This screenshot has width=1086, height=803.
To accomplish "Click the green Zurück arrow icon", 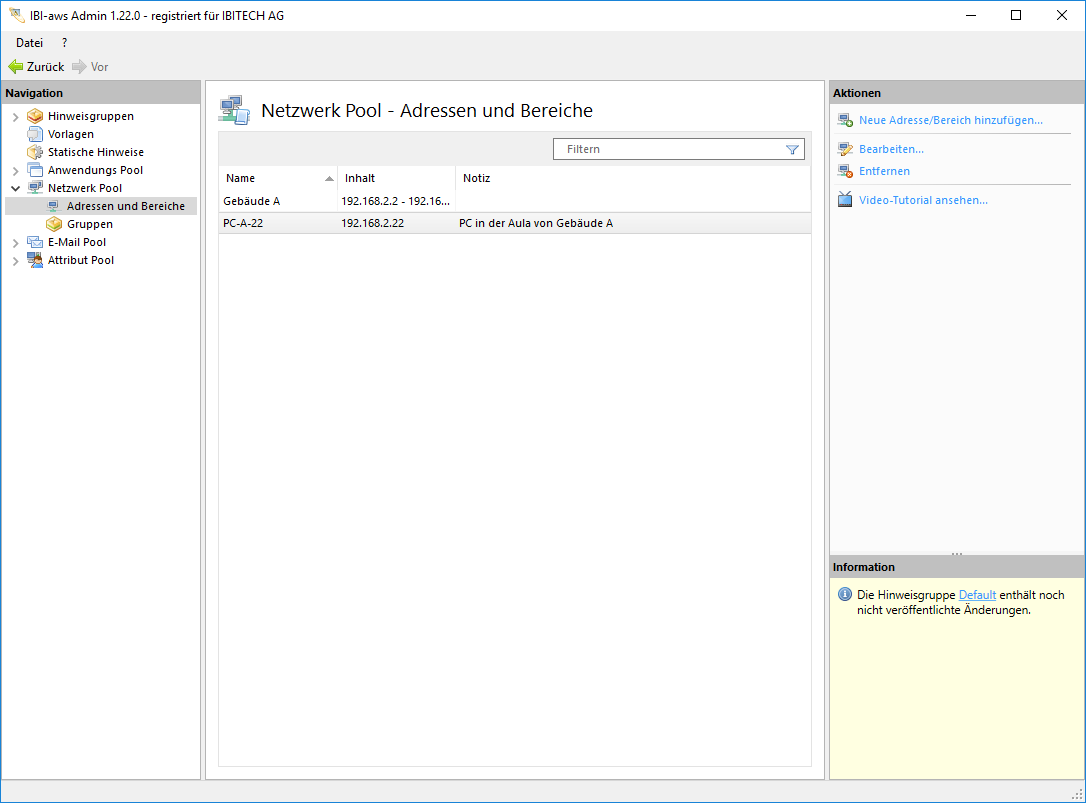I will (x=15, y=67).
